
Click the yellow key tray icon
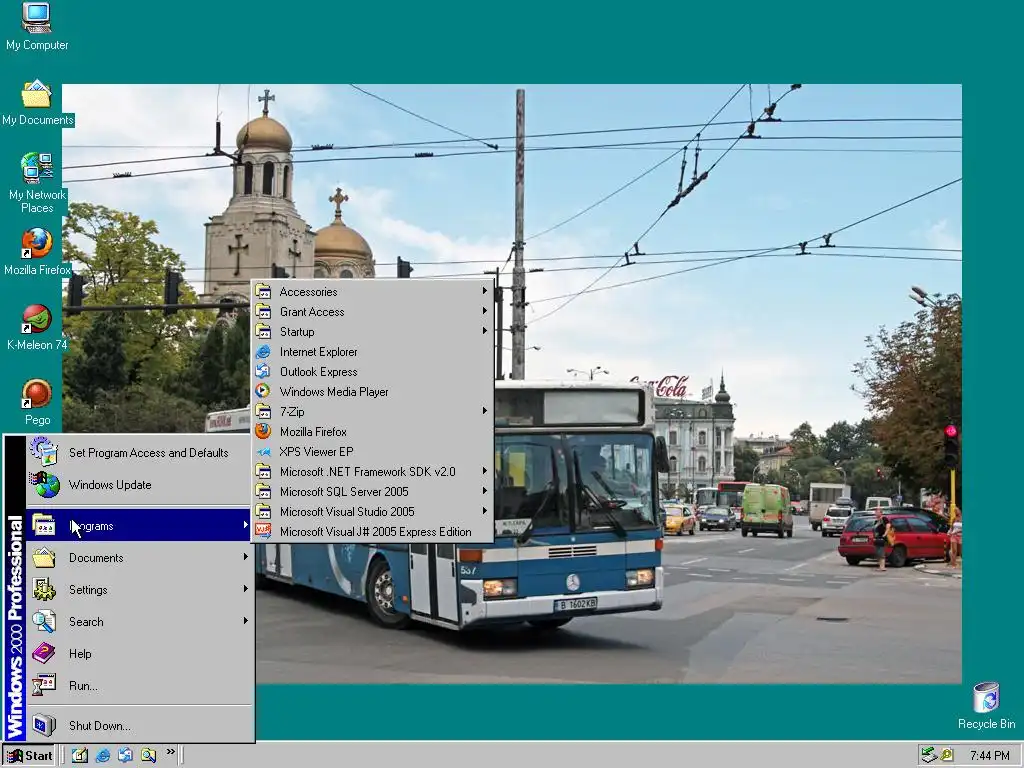click(946, 755)
